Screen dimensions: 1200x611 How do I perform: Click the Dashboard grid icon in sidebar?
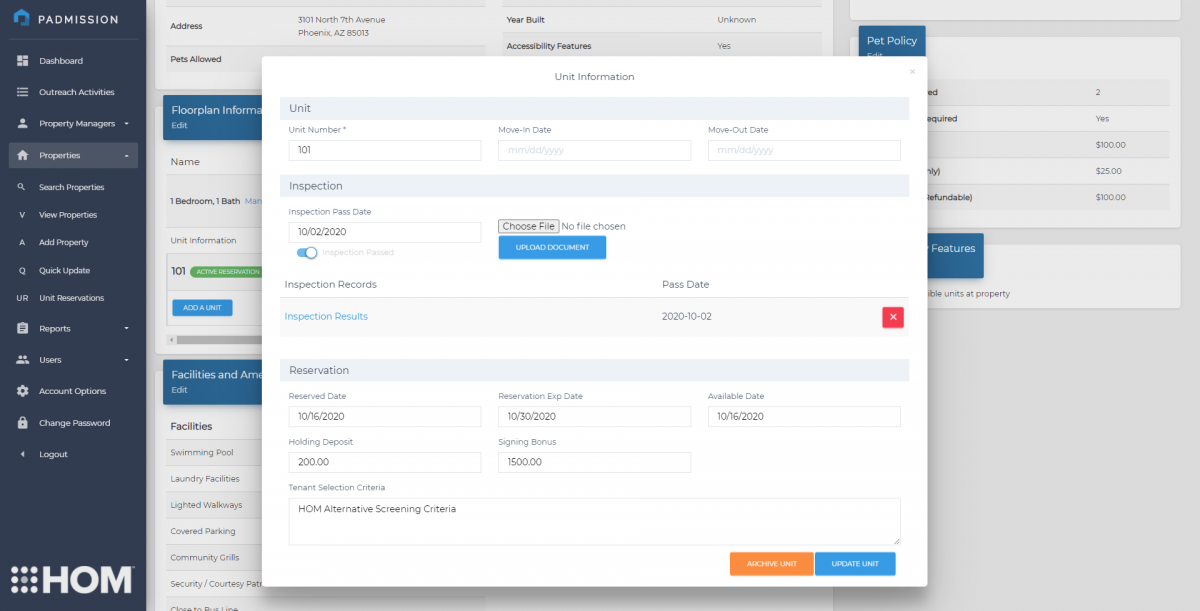coord(22,61)
